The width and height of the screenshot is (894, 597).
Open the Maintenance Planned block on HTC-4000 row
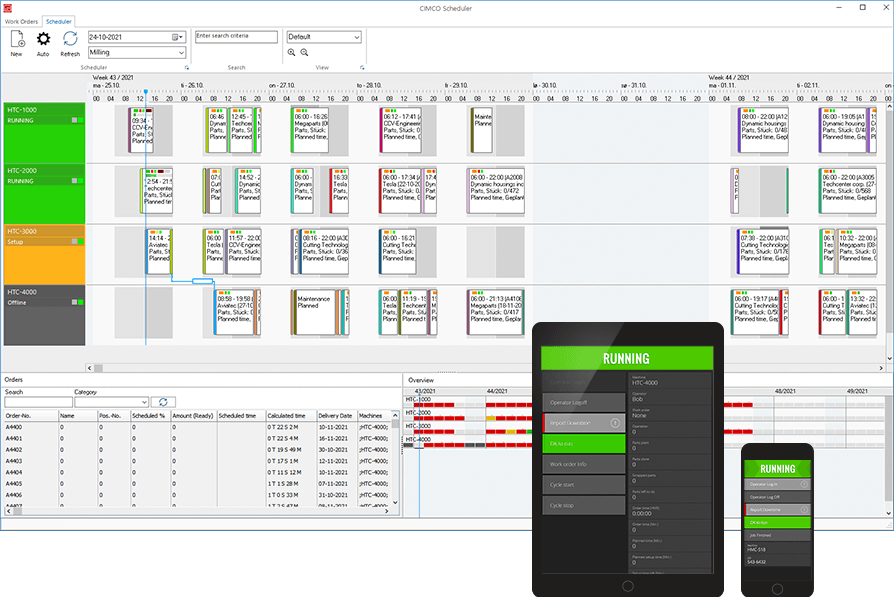click(313, 312)
